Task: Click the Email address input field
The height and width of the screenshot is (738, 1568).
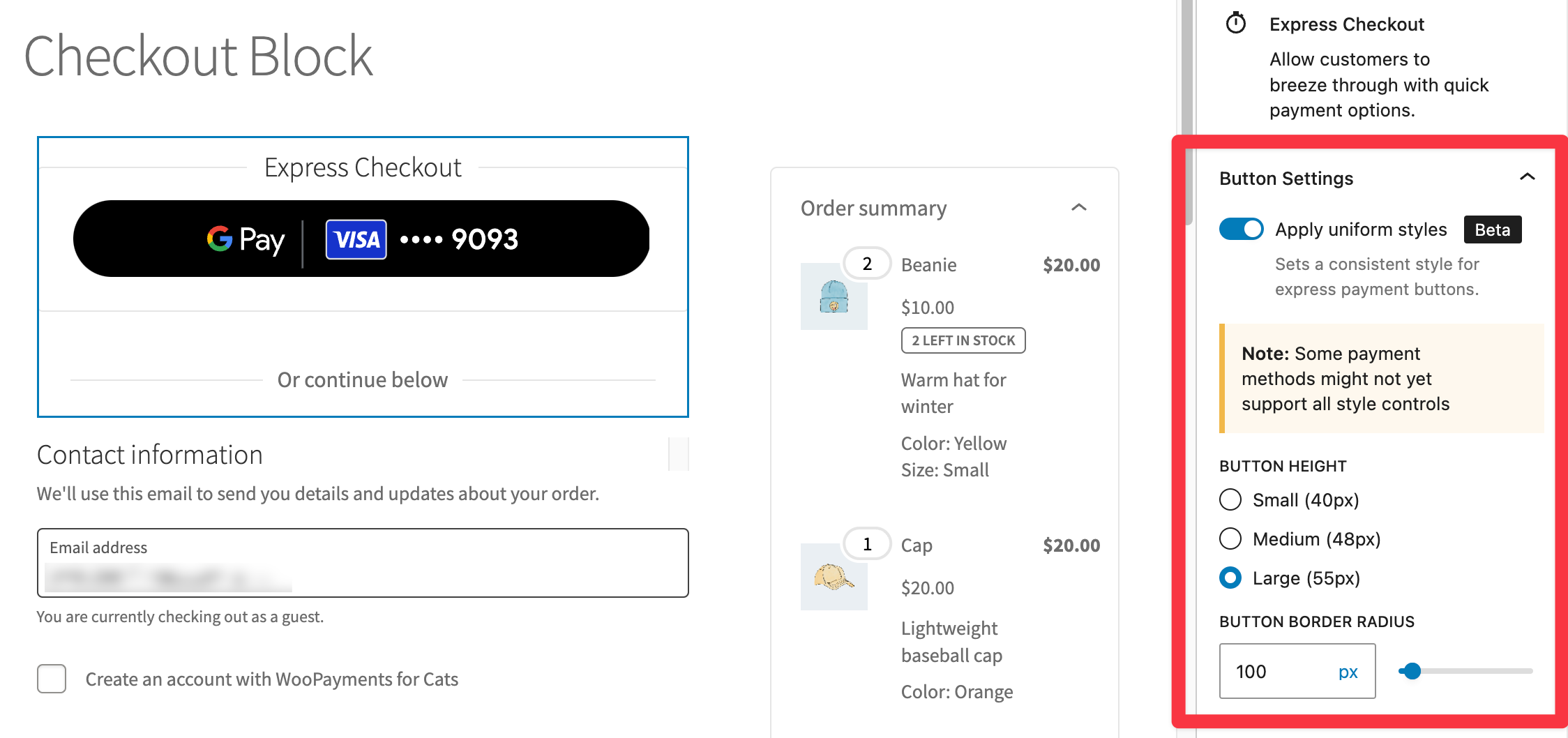Action: tap(363, 562)
